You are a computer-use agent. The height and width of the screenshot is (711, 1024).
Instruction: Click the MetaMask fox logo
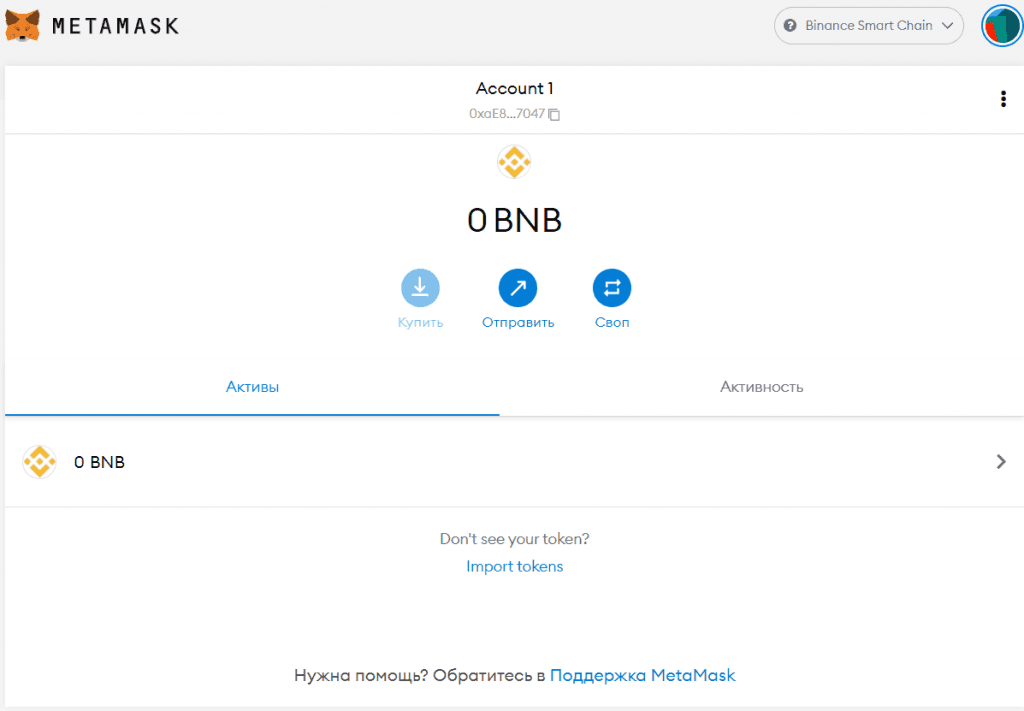(x=22, y=25)
